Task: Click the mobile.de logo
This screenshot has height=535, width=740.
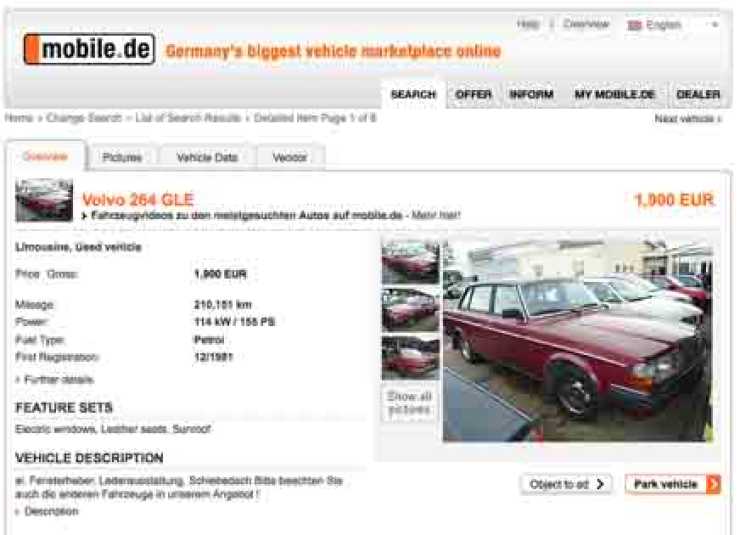Action: [89, 49]
